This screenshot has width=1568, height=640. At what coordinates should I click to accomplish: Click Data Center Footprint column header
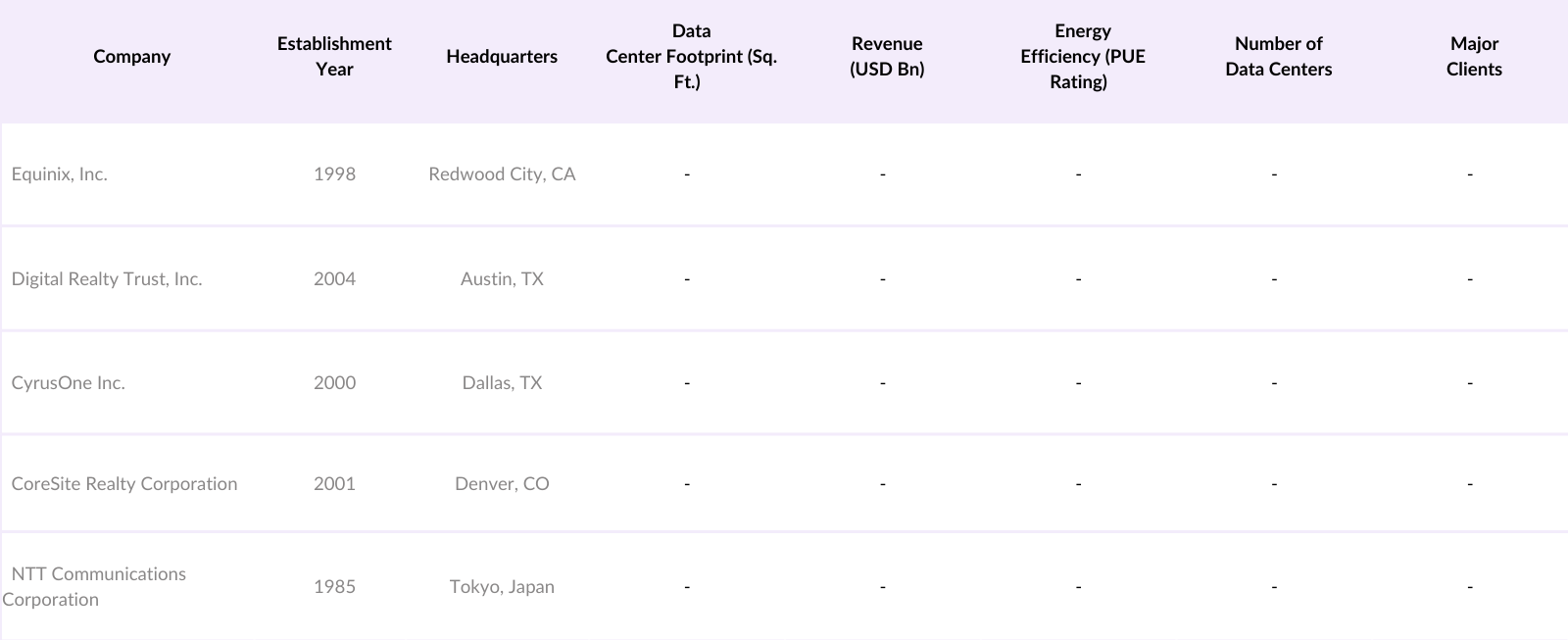pos(690,57)
